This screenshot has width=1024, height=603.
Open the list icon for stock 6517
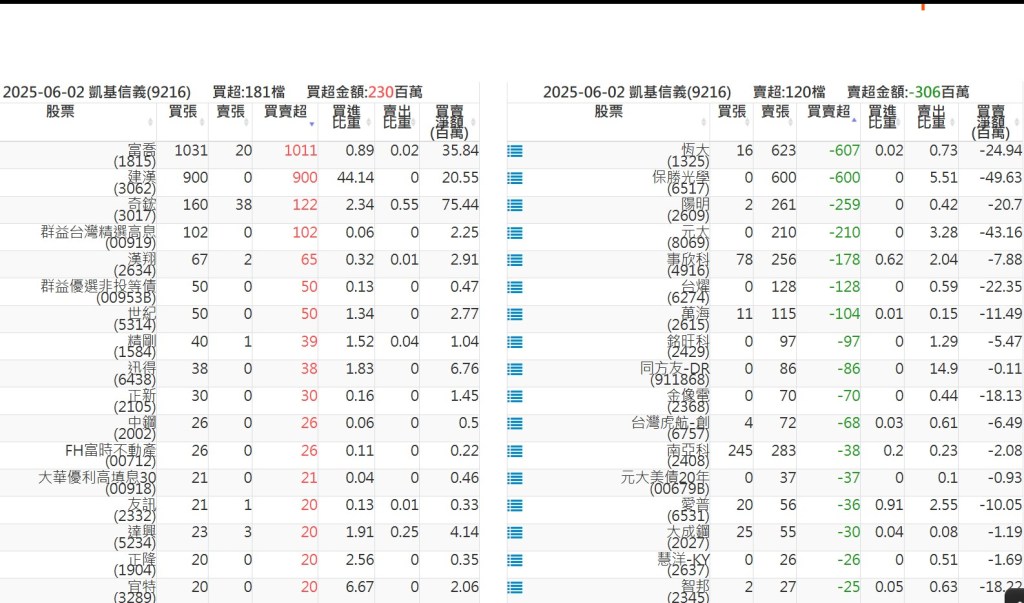pyautogui.click(x=515, y=178)
